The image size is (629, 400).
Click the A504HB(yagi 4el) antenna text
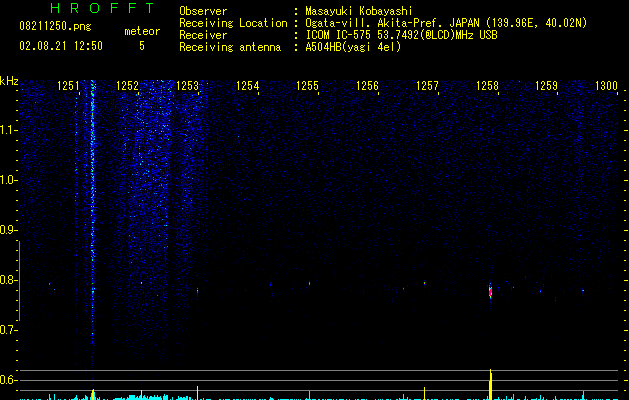click(353, 47)
